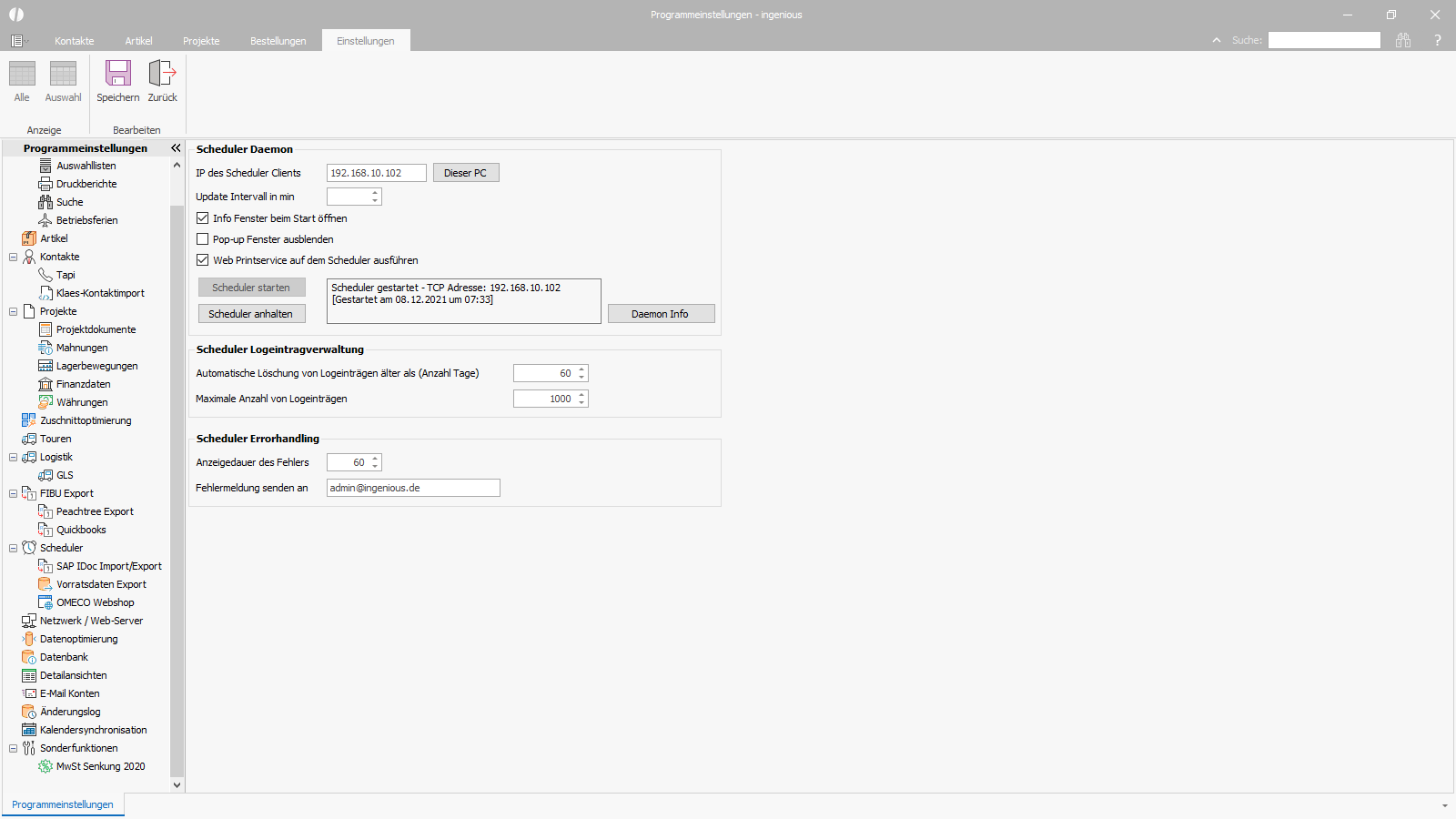Select SAP IDoc Import/Export item

click(x=109, y=566)
